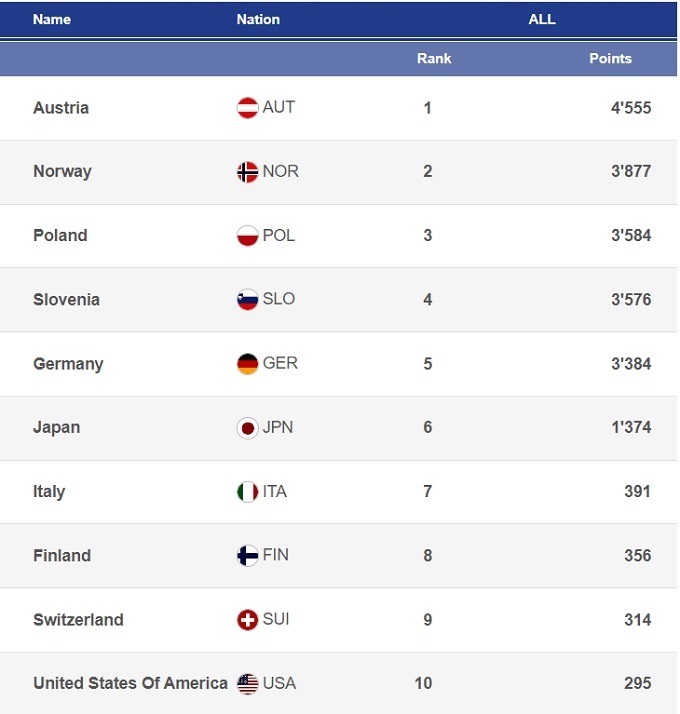
Task: Click the Japan flag icon
Action: click(x=247, y=428)
